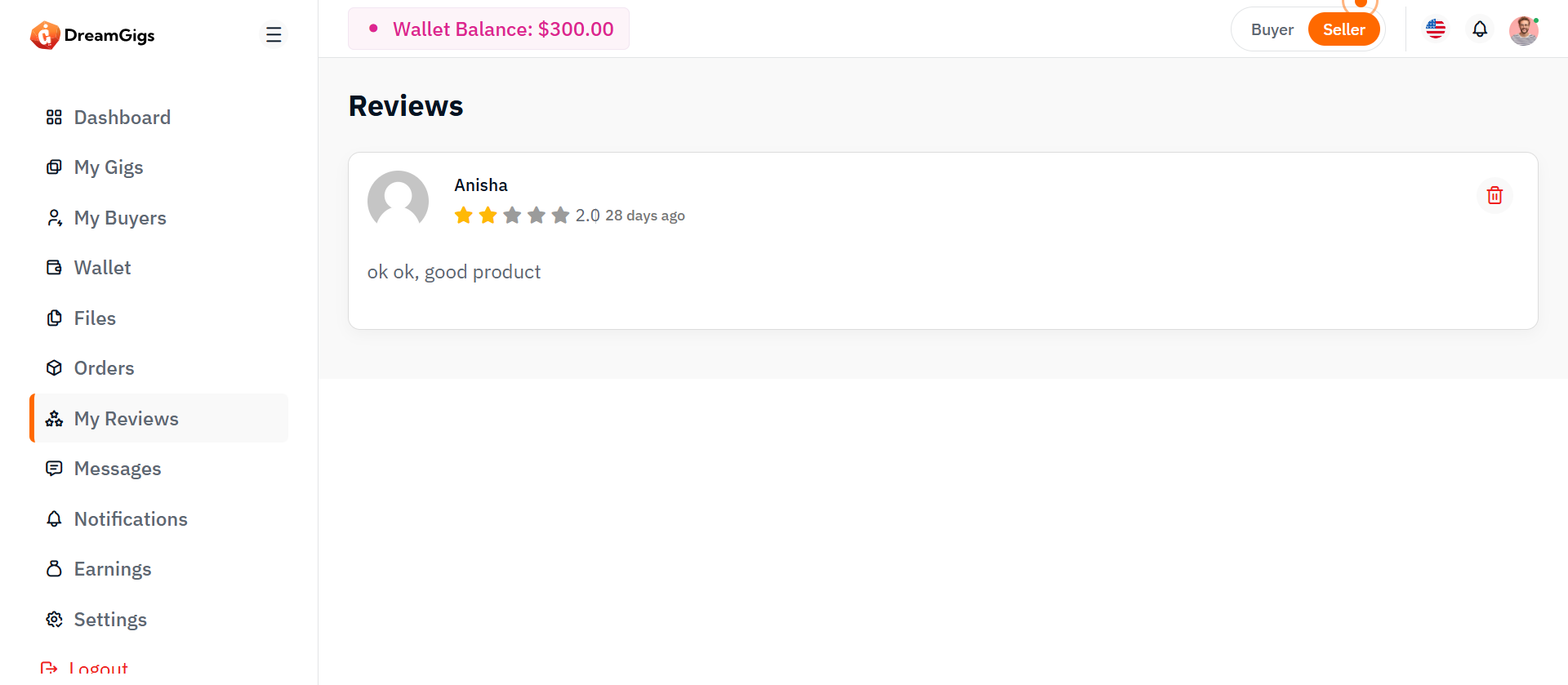Switch to Buyer mode
Image resolution: width=1568 pixels, height=685 pixels.
(1272, 29)
